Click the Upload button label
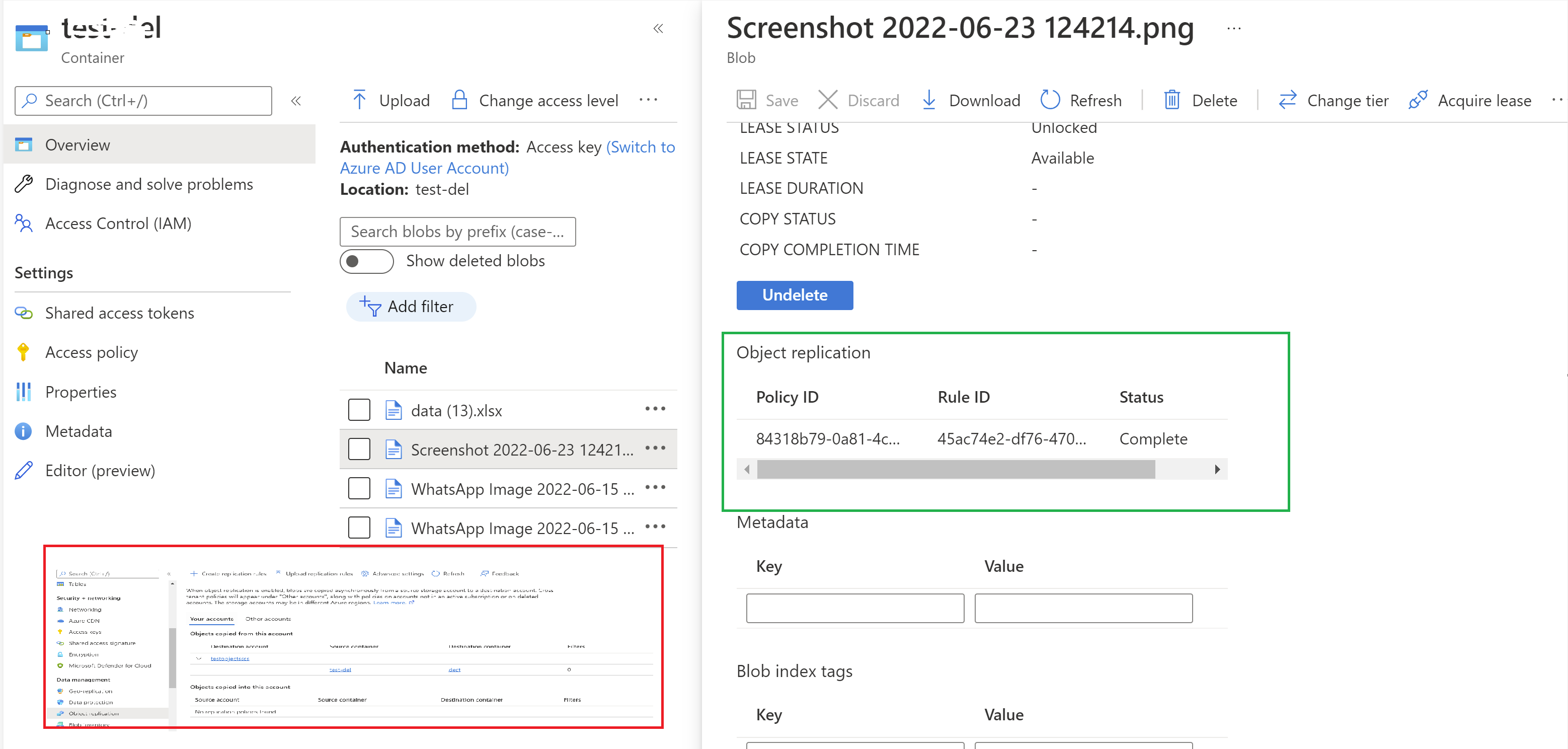This screenshot has width=1568, height=749. click(x=404, y=101)
